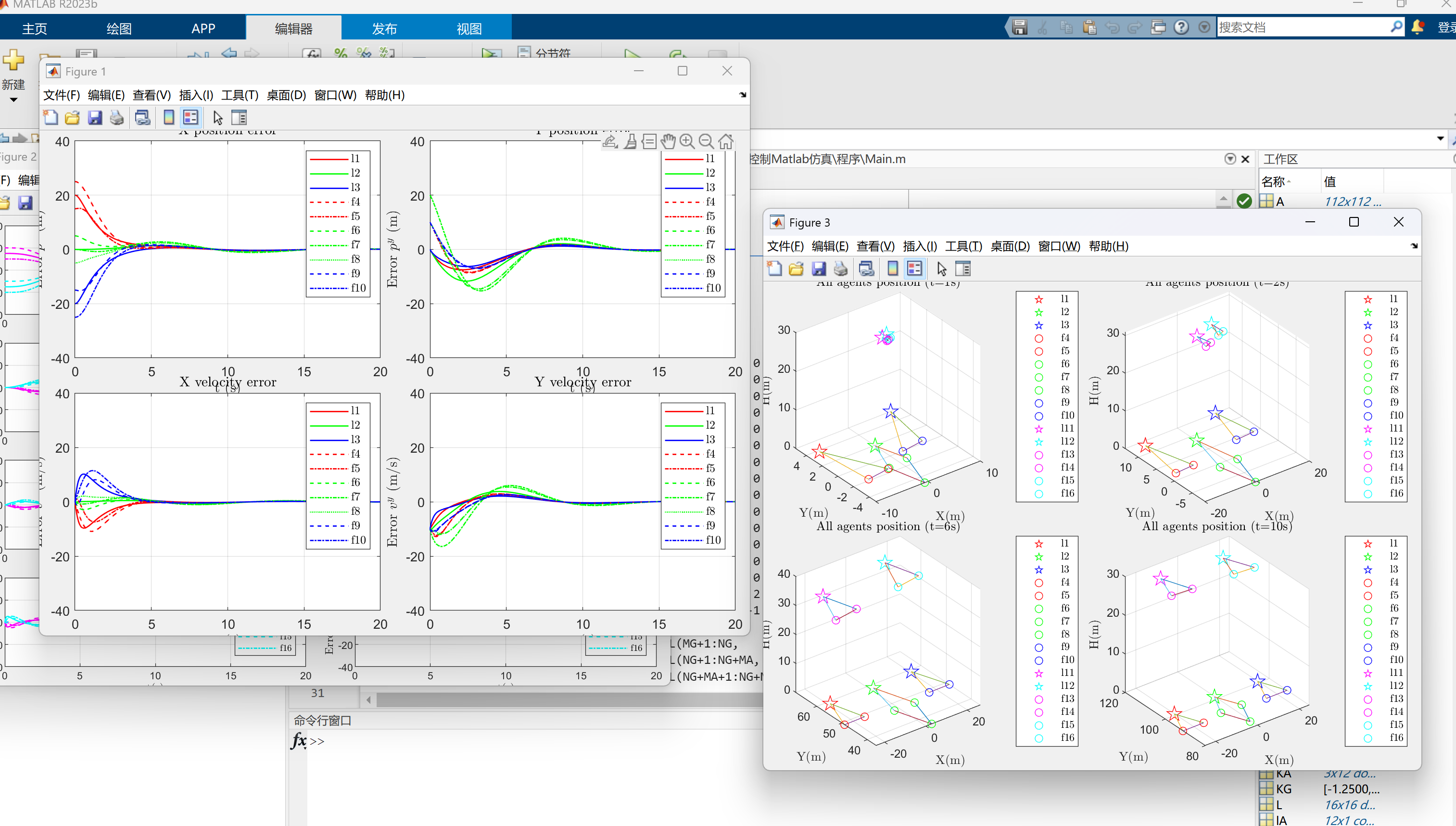Click New Figure icon in Figure 1 toolbar
This screenshot has height=826, width=1456.
(51, 117)
